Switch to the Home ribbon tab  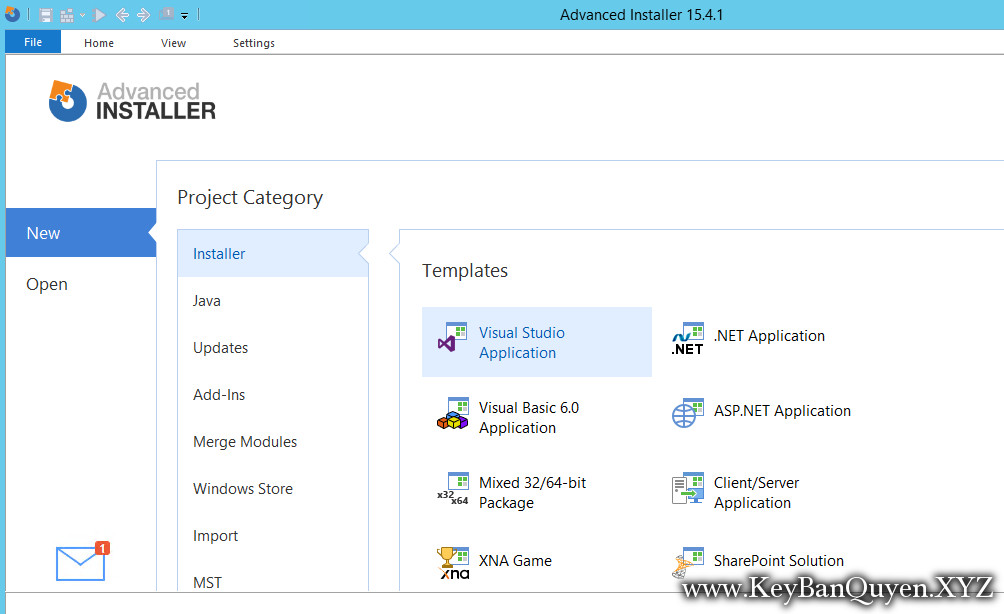click(99, 43)
